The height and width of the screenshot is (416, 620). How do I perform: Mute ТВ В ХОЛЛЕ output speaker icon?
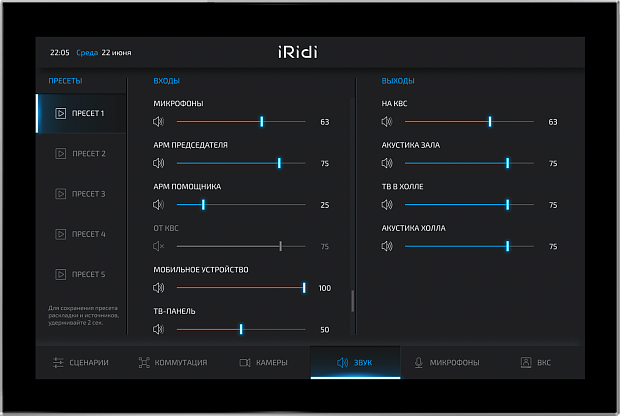click(387, 205)
